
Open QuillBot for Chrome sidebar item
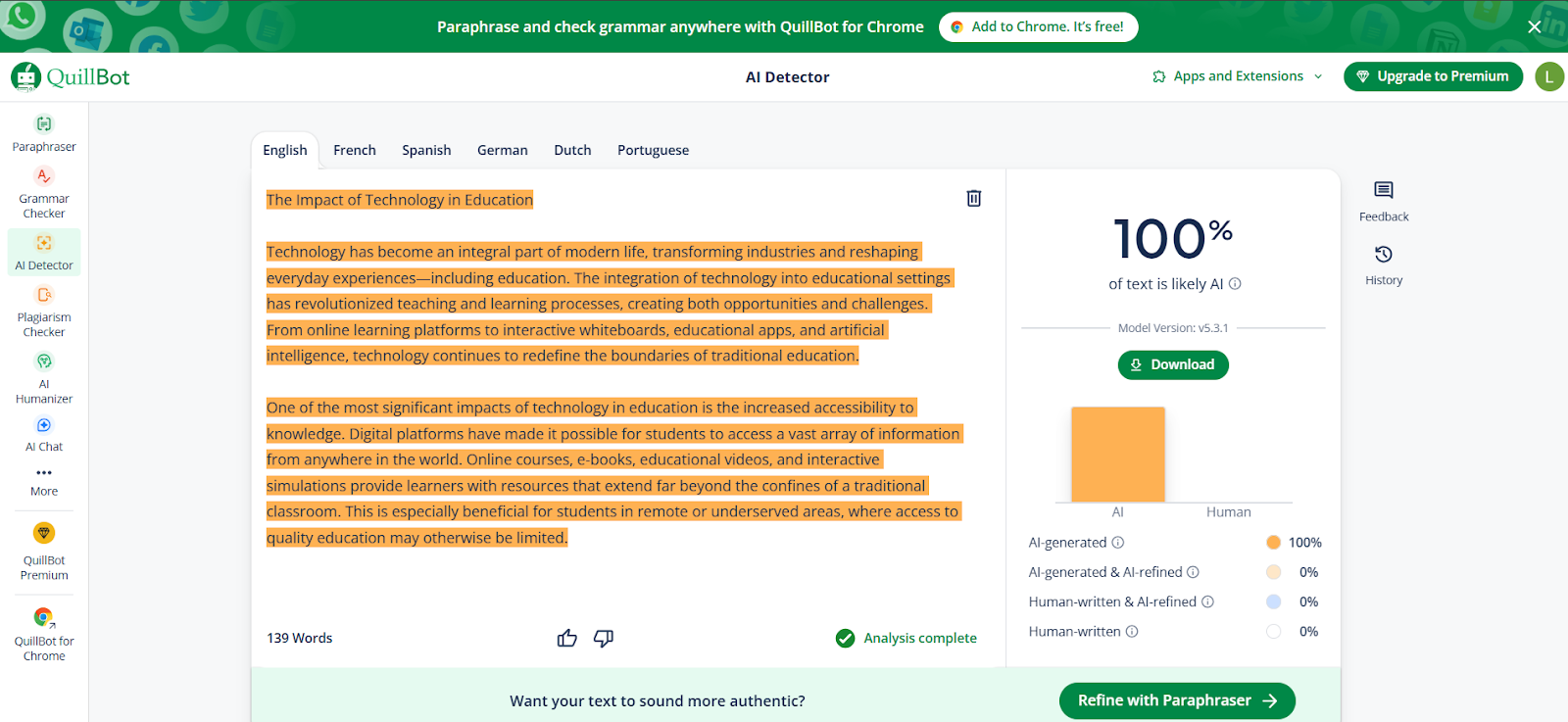click(x=44, y=634)
